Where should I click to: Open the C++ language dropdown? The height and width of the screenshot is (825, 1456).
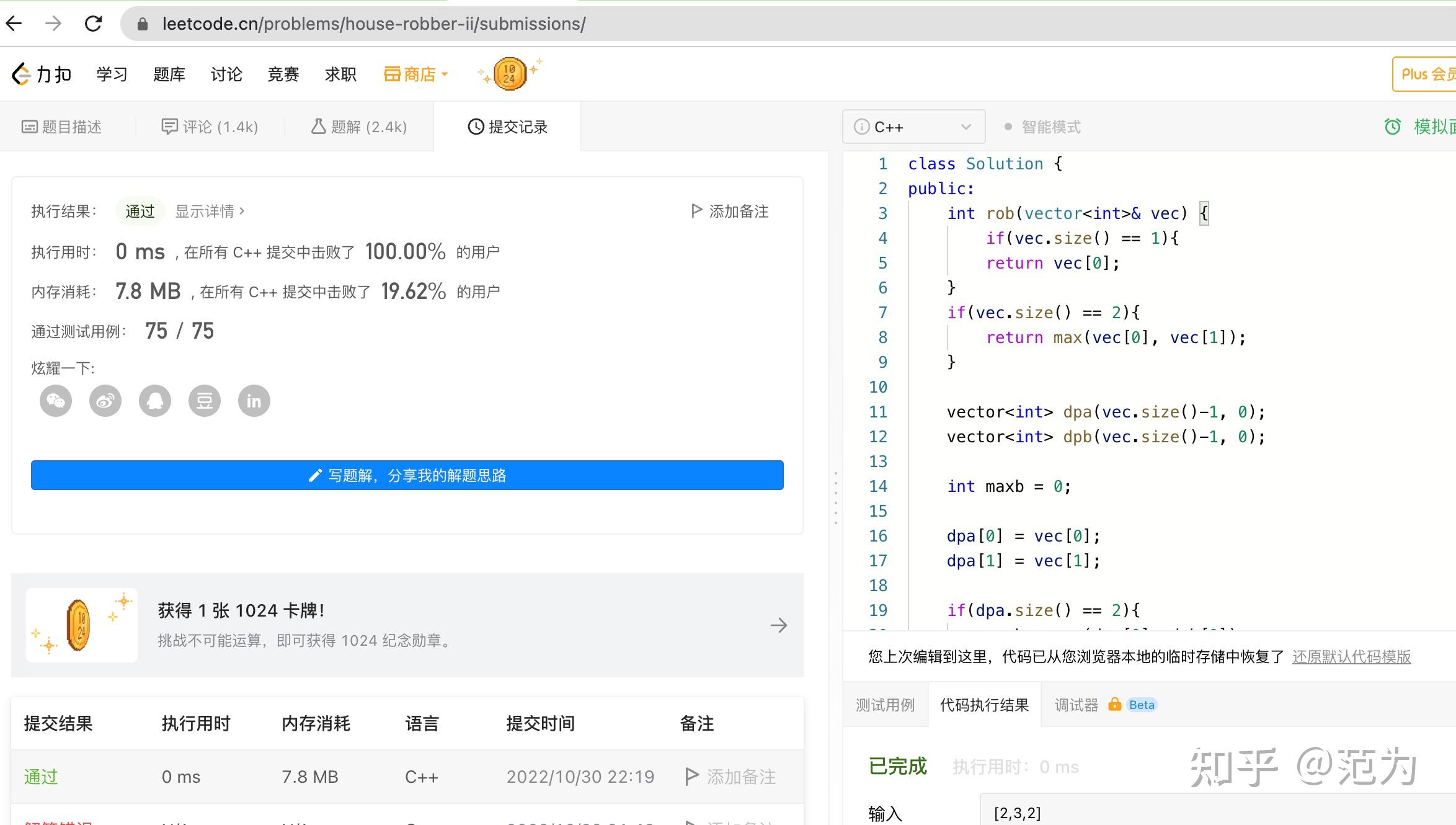(x=913, y=127)
